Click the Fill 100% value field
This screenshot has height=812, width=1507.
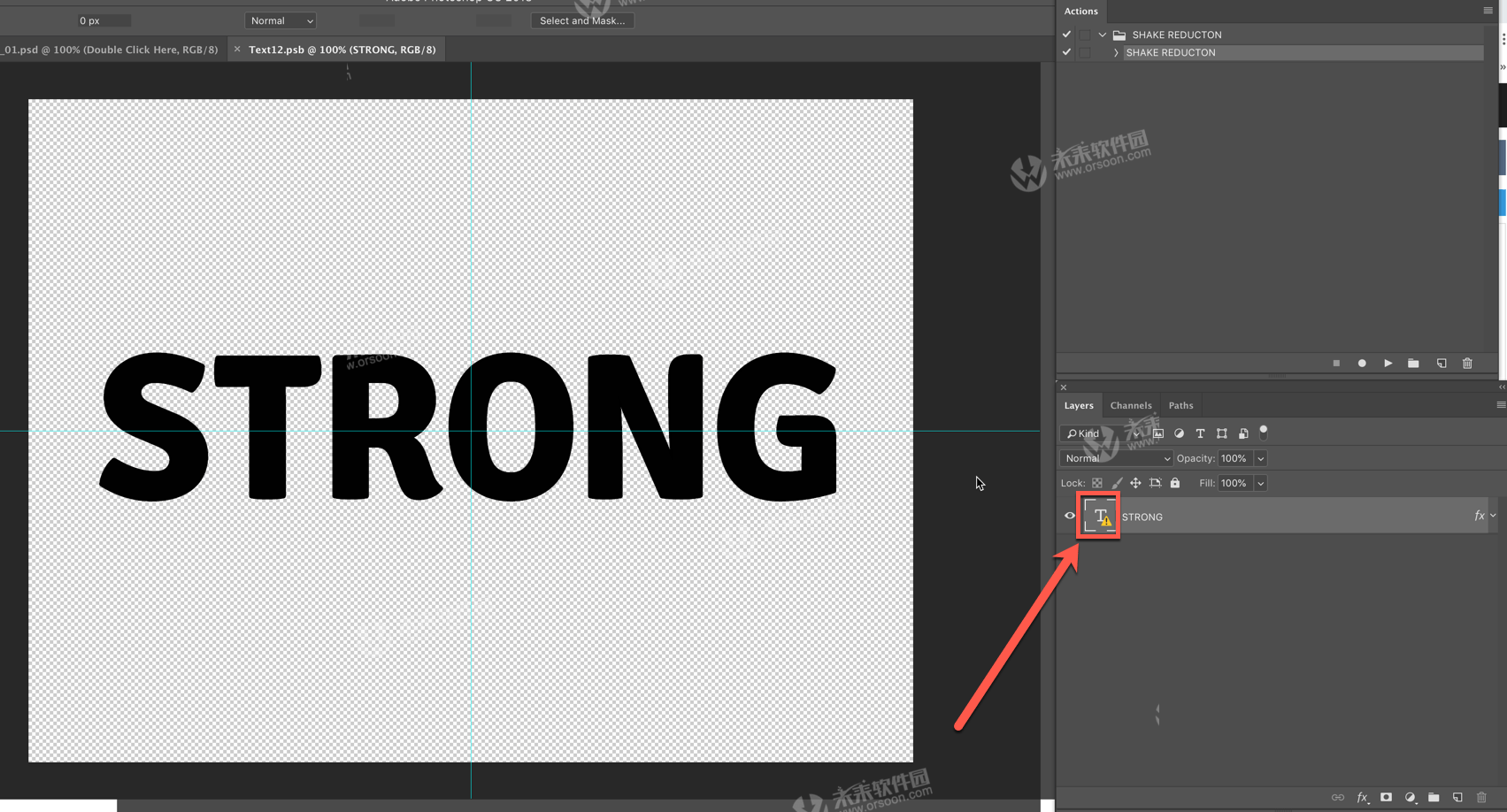pos(1235,483)
